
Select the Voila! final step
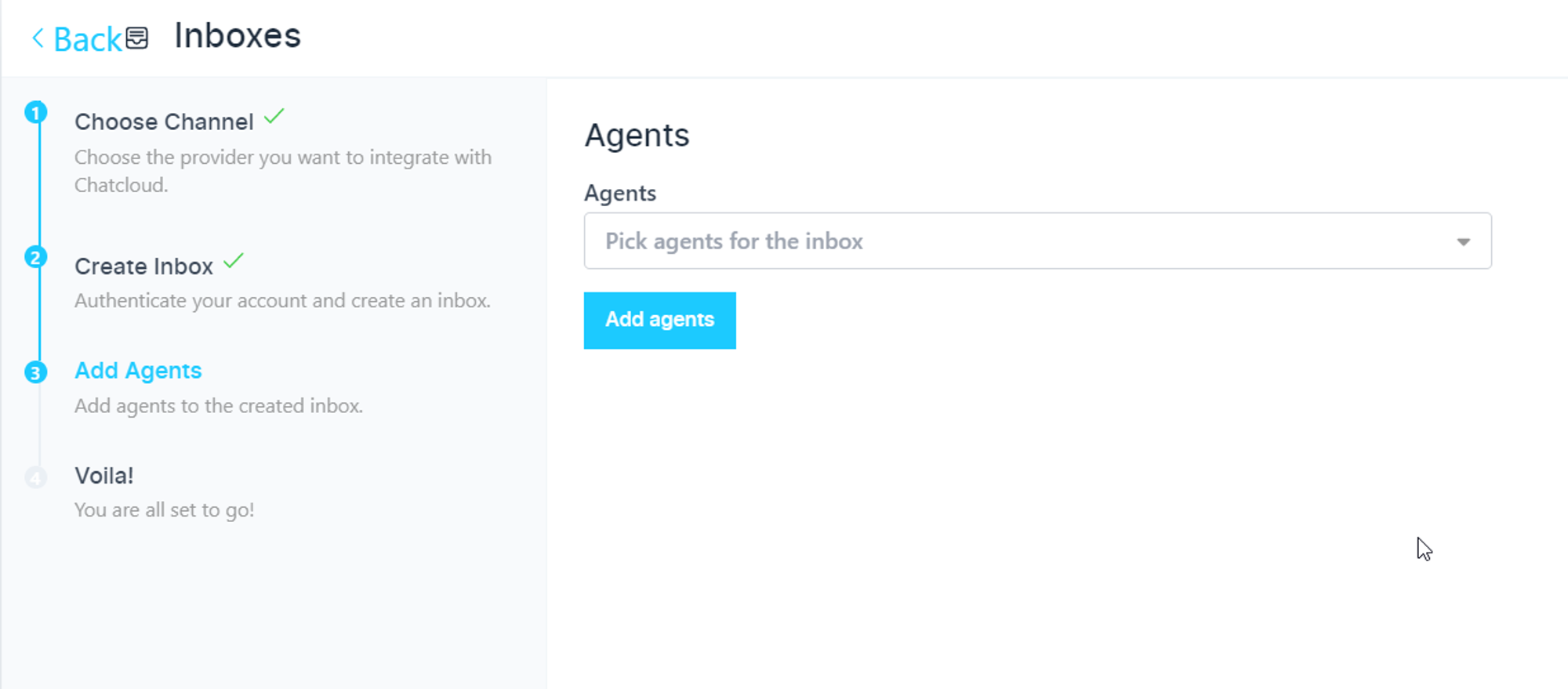[103, 476]
